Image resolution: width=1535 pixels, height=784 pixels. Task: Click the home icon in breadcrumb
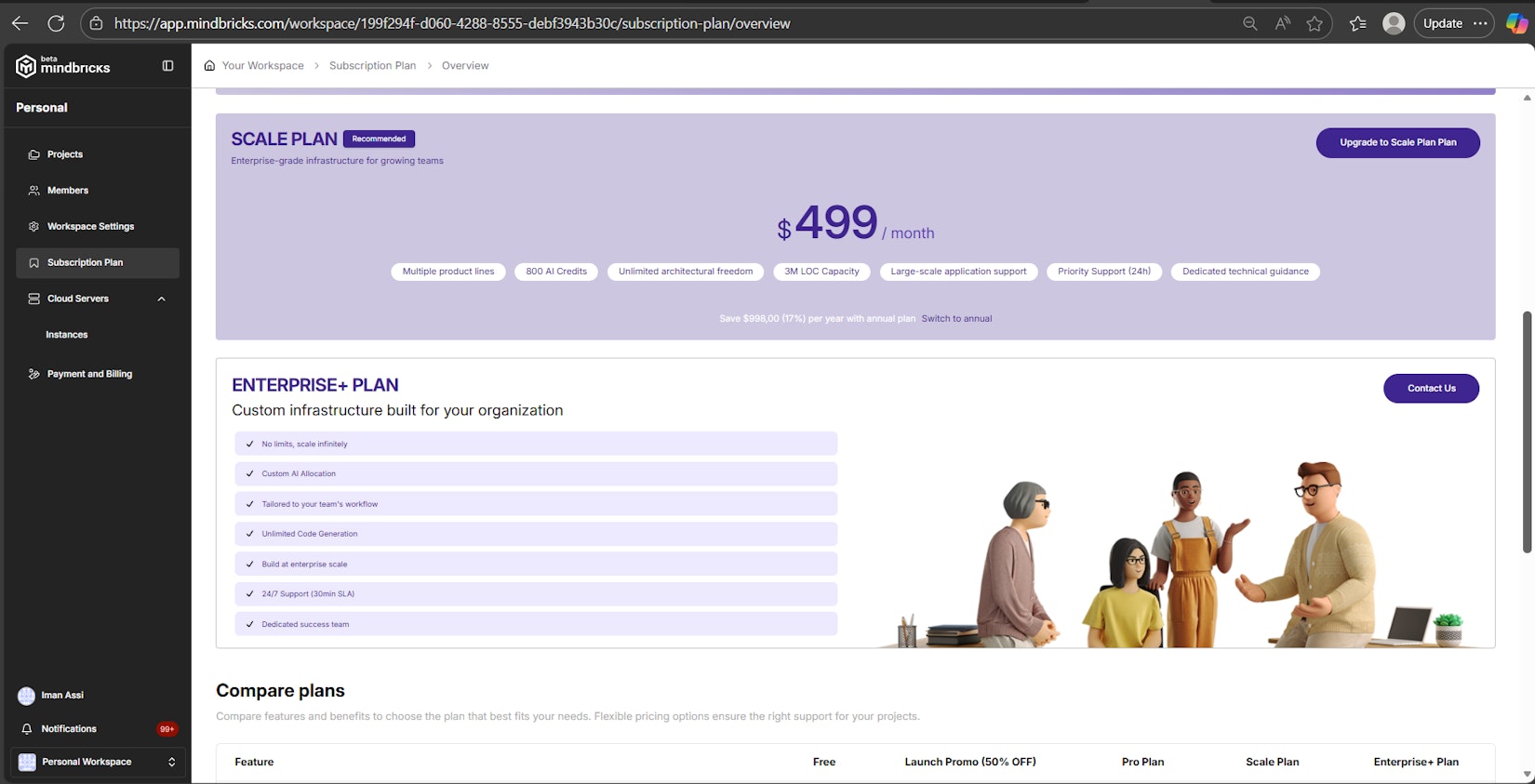click(209, 66)
